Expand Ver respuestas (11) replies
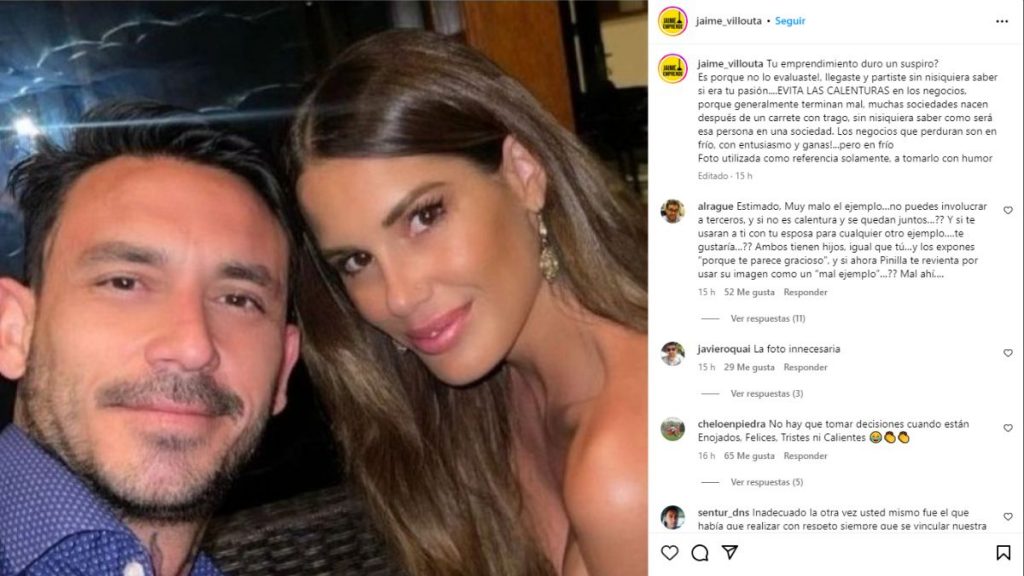The width and height of the screenshot is (1024, 576). point(767,319)
